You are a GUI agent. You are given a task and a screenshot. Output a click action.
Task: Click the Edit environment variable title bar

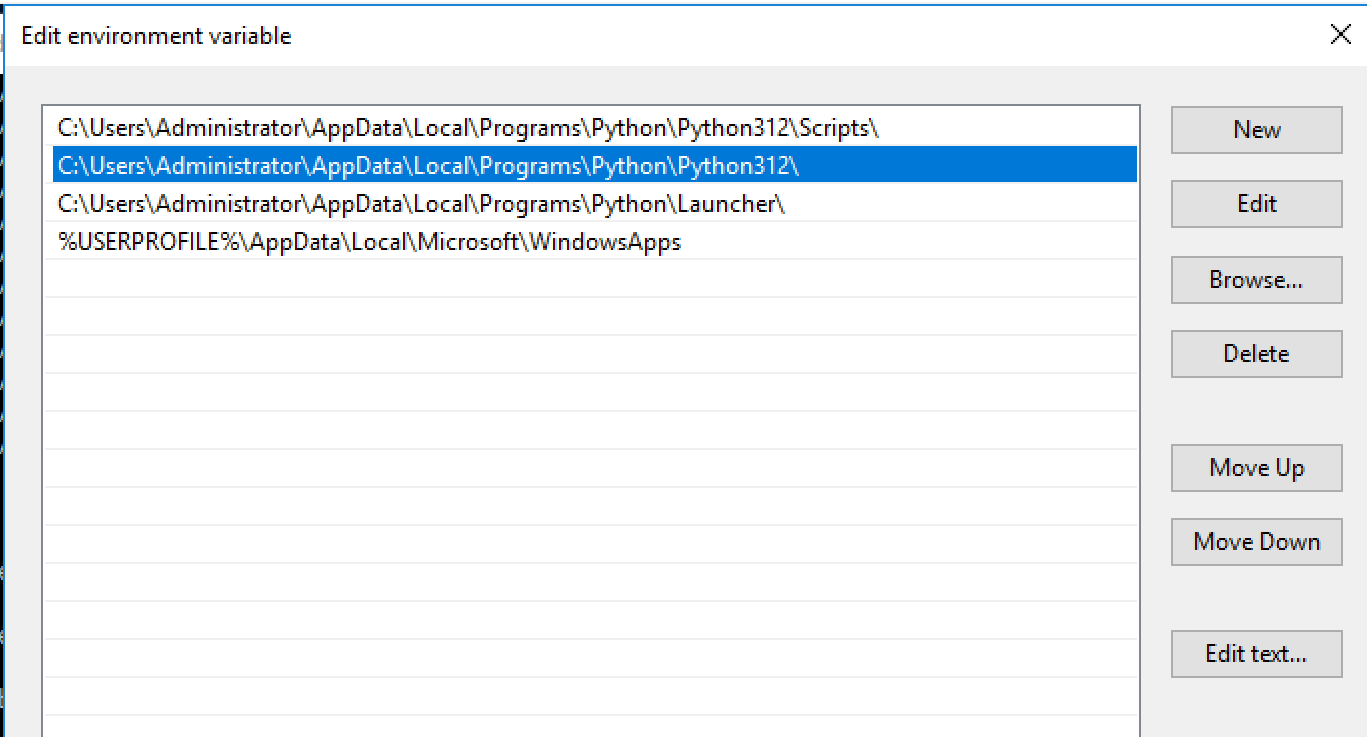point(600,36)
